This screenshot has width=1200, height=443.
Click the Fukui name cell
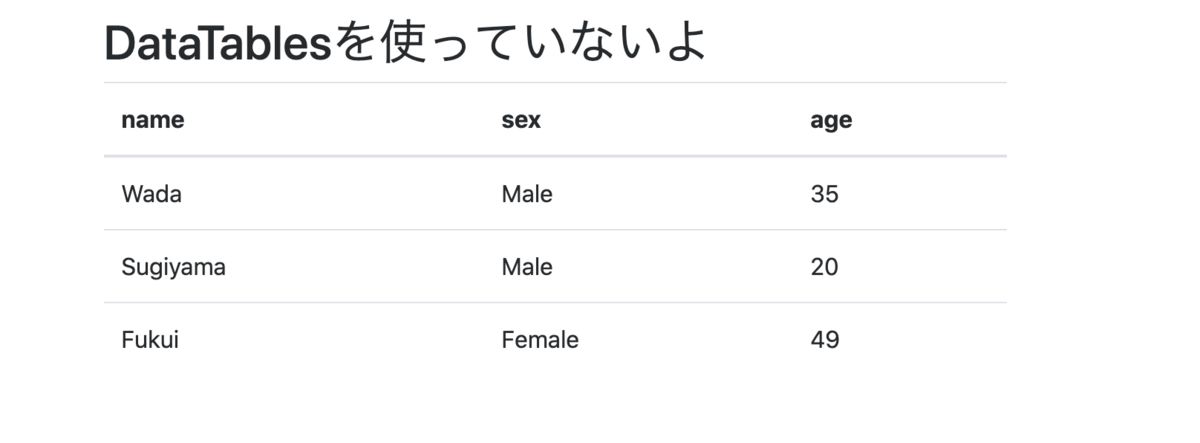(150, 340)
